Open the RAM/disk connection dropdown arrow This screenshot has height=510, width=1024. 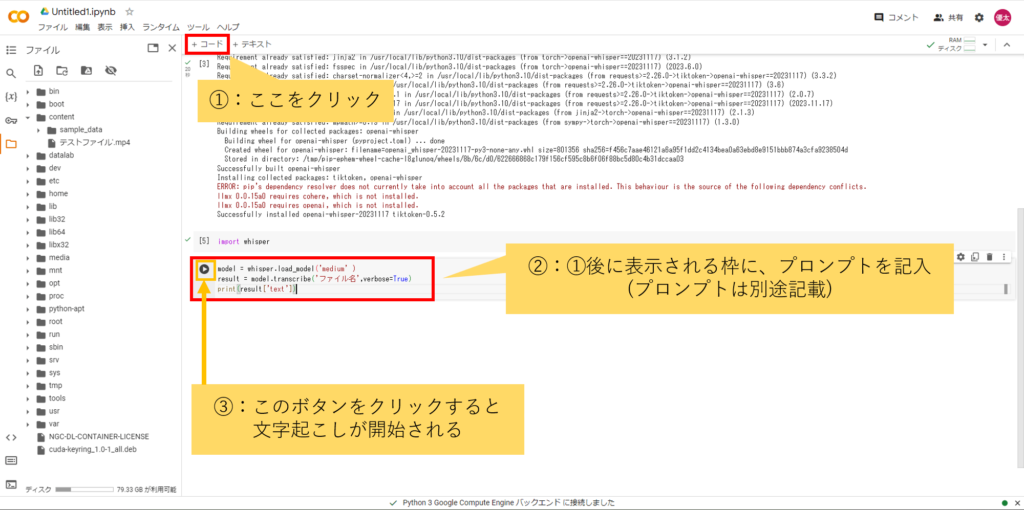pyautogui.click(x=985, y=45)
